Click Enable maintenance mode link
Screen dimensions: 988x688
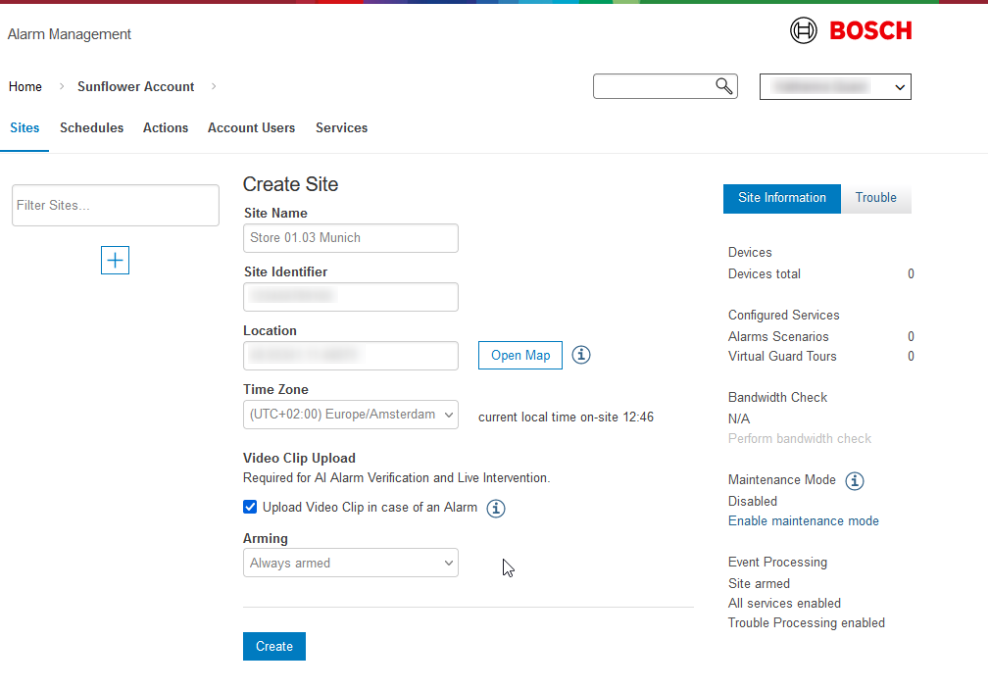click(x=803, y=521)
